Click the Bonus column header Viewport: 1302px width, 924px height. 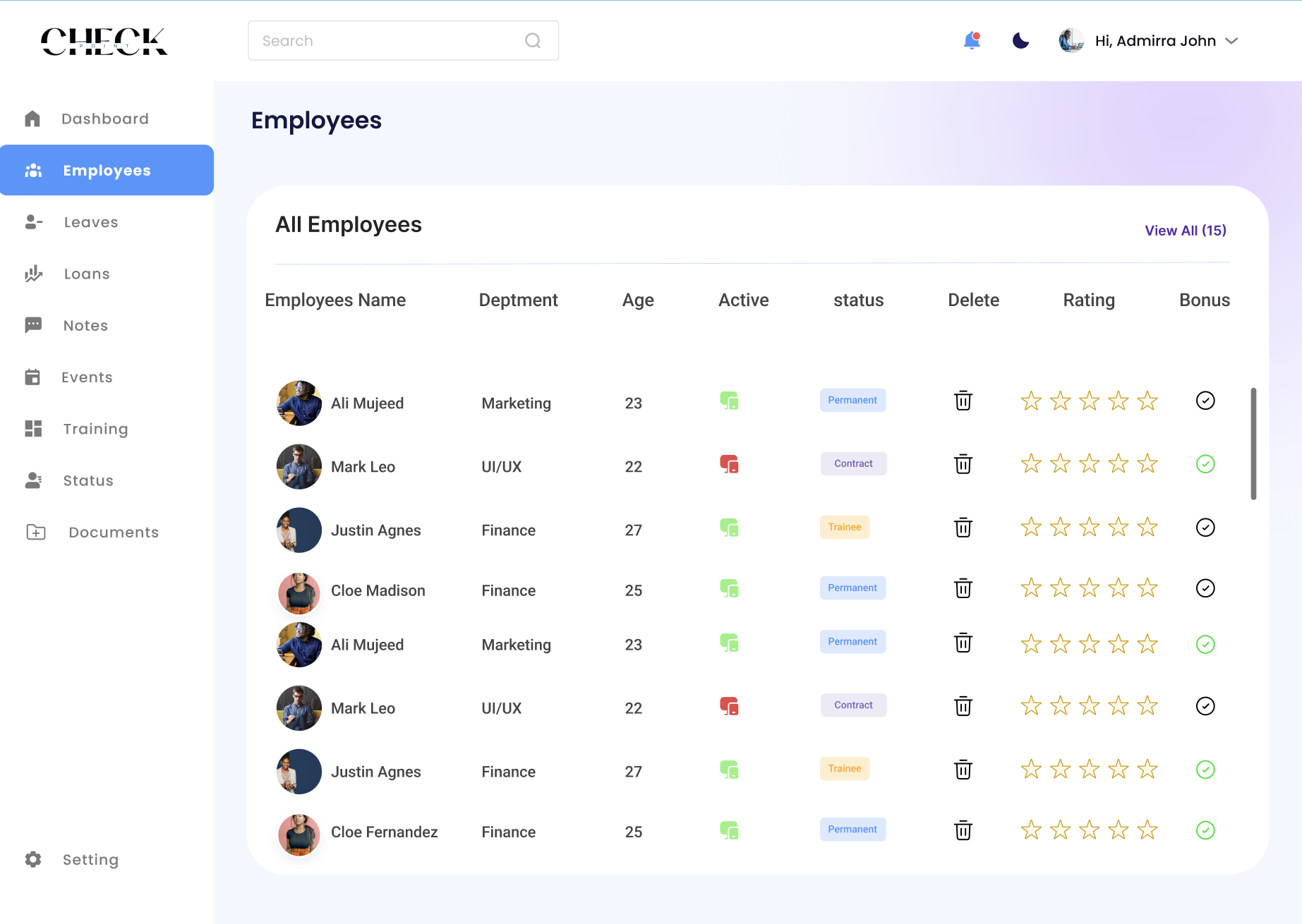(1205, 300)
